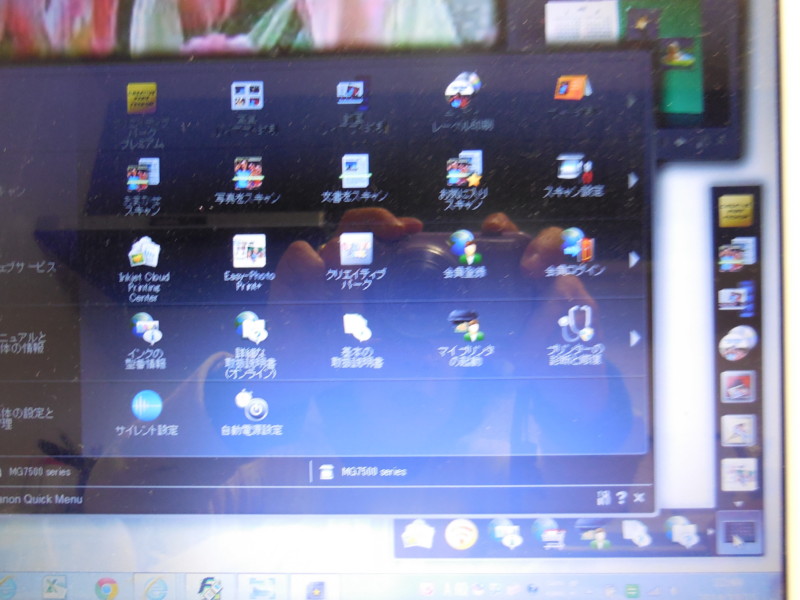Open Internet Explorer beside Chrome in taskbar
This screenshot has width=800, height=600.
[155, 588]
